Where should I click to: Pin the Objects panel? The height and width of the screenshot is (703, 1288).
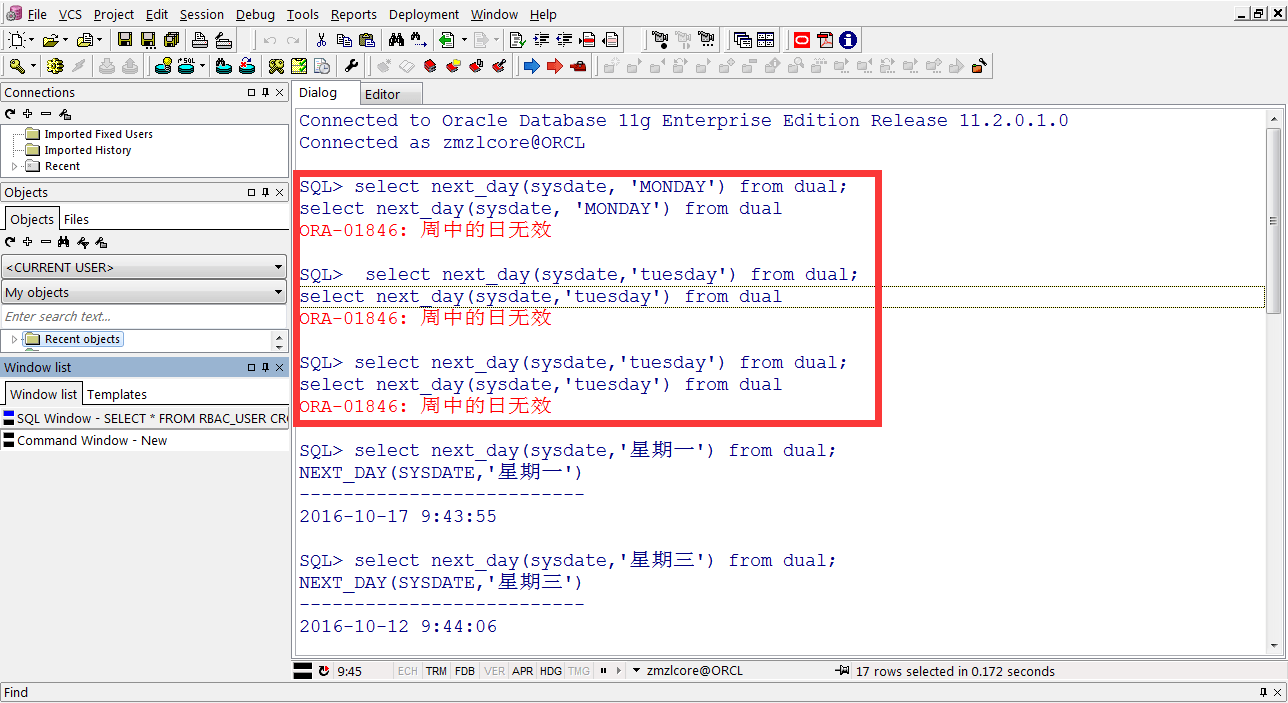265,192
